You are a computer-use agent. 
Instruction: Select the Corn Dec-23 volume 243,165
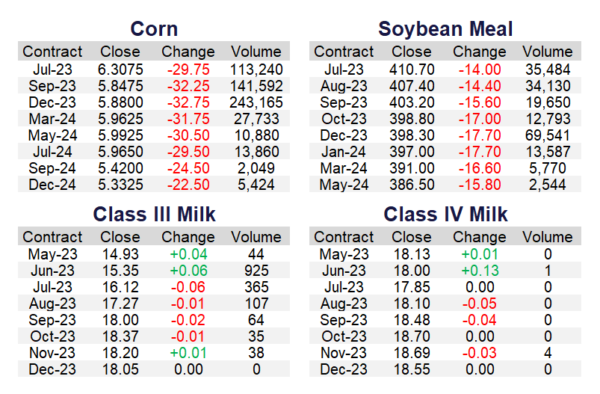256,103
